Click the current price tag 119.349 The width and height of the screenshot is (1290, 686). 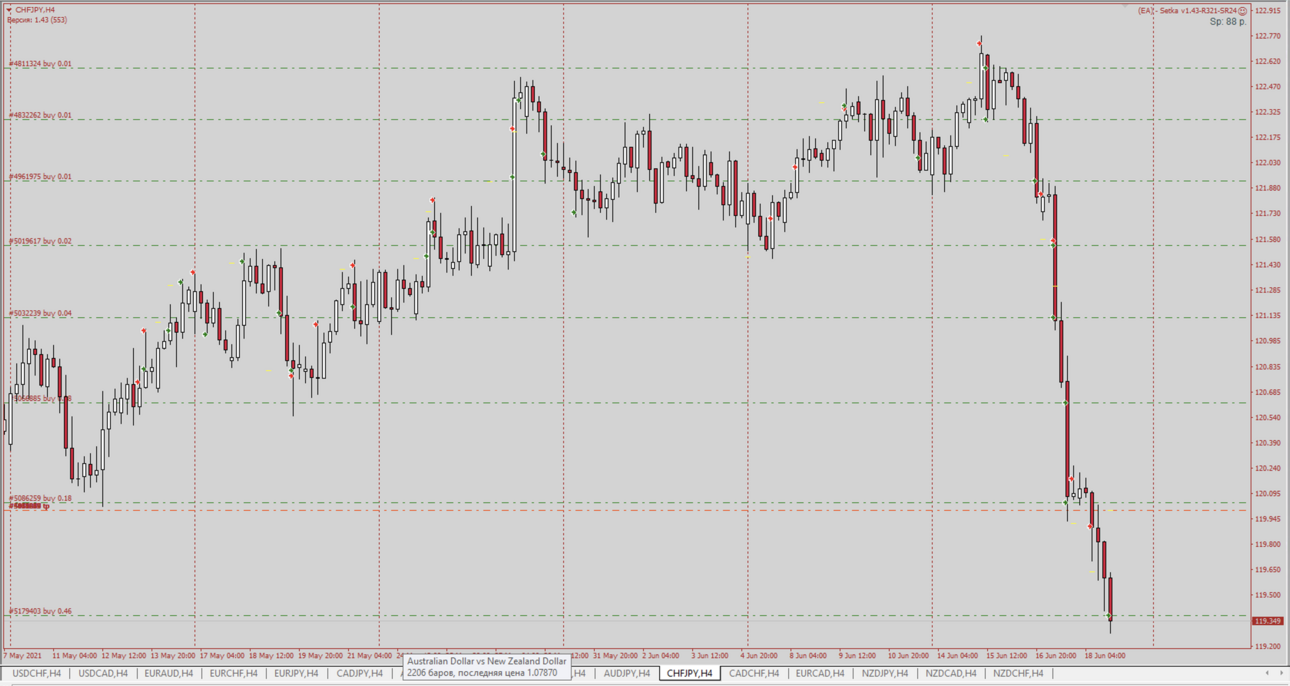point(1268,621)
